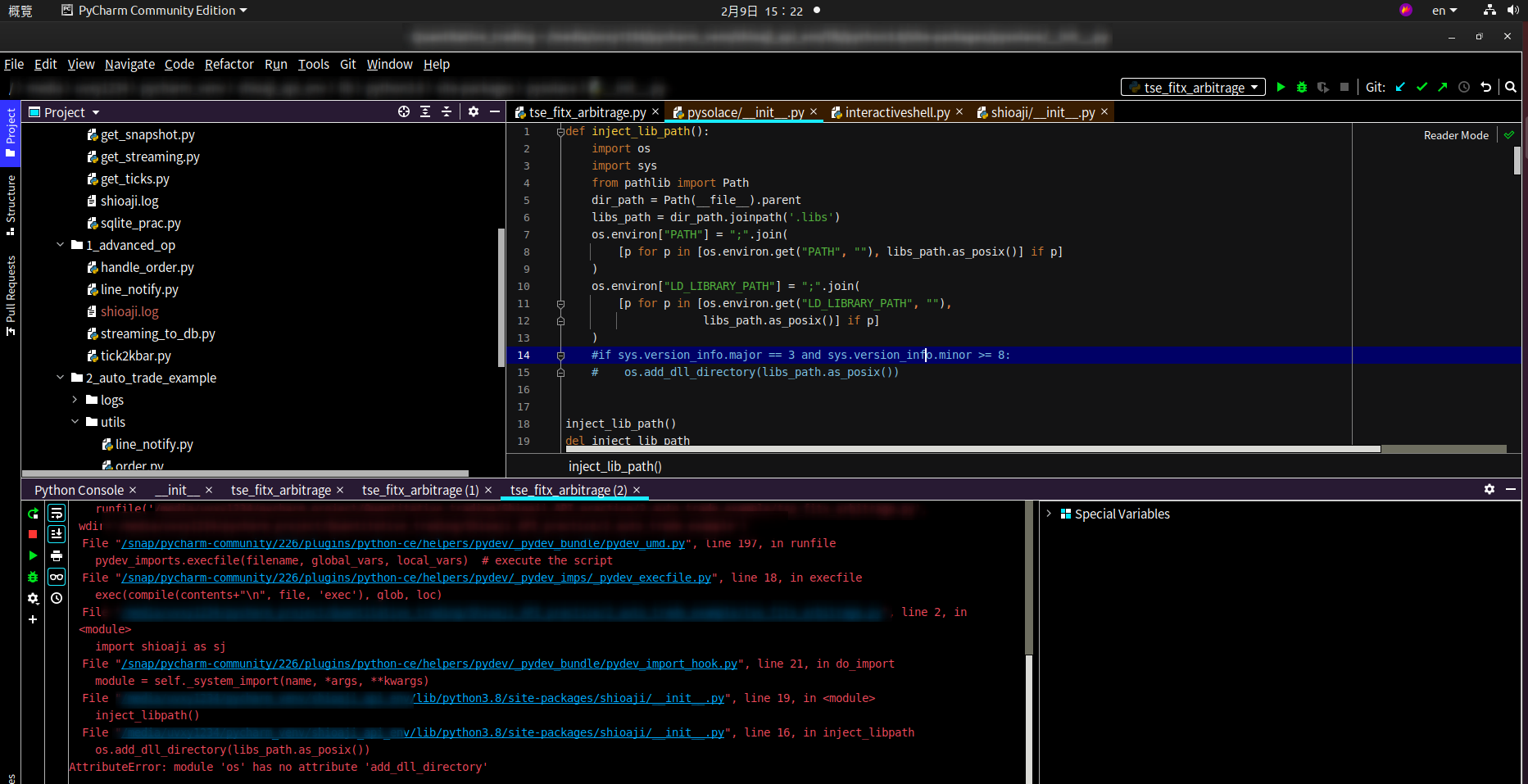Run the tse_fitx_arbitrage configuration
The image size is (1528, 784).
click(x=1281, y=87)
